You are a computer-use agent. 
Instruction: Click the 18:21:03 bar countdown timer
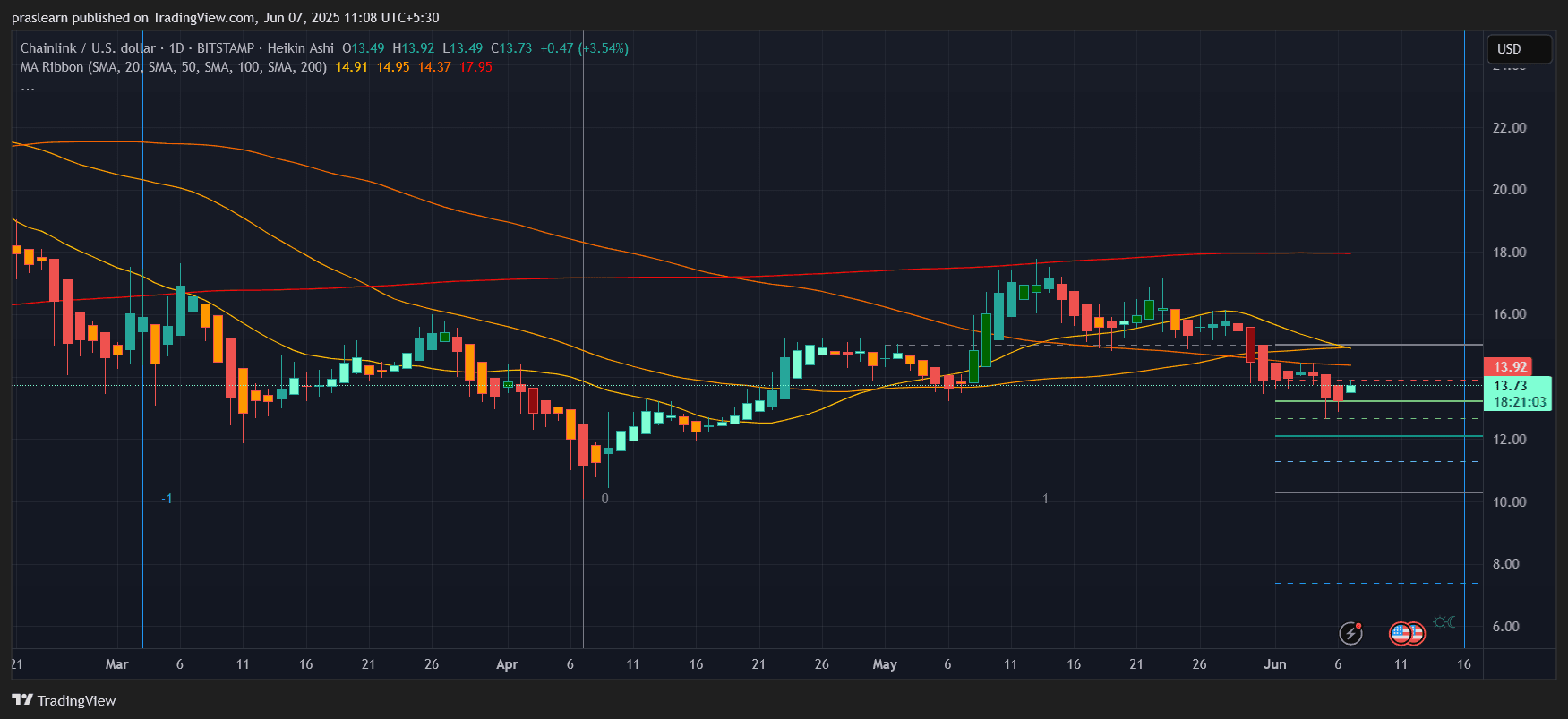(x=1519, y=402)
